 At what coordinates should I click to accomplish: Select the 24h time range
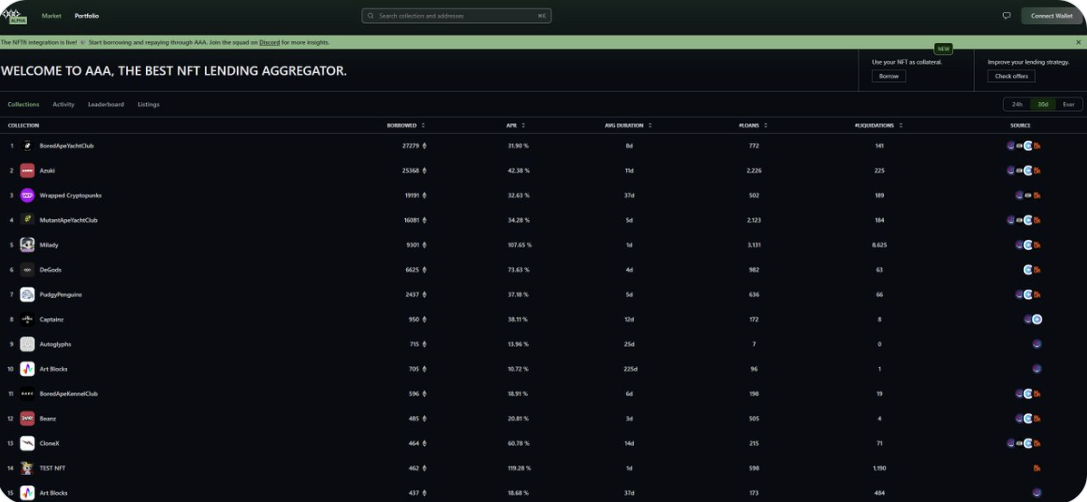coord(1017,104)
